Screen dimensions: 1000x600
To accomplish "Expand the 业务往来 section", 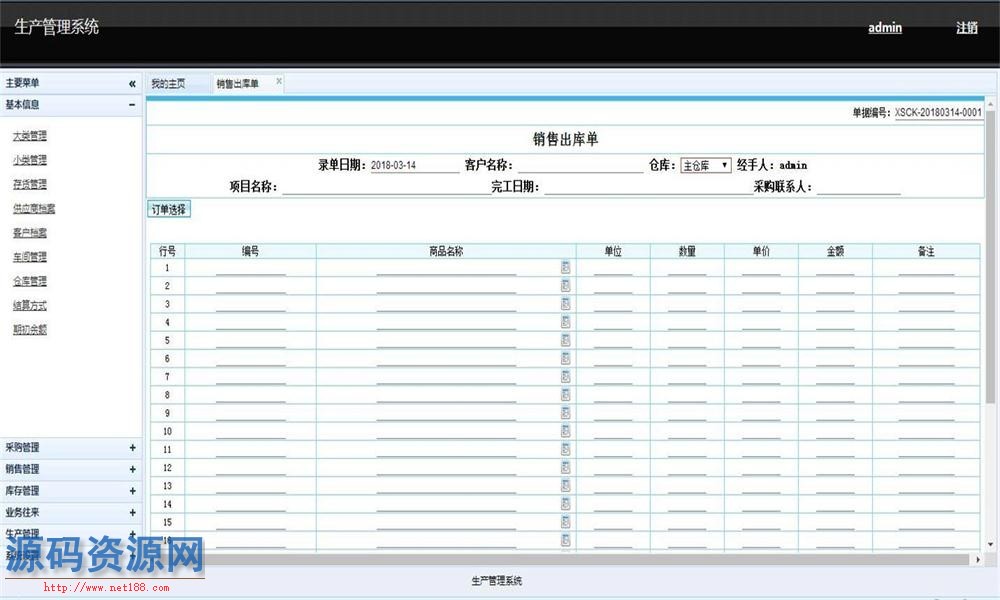I will pos(132,513).
